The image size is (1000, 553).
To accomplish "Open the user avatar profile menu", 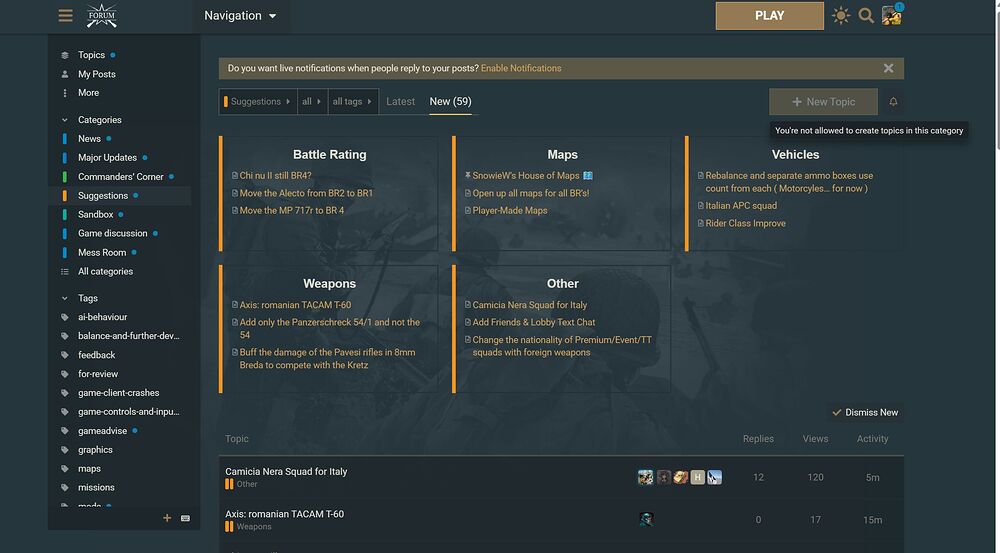I will (891, 16).
